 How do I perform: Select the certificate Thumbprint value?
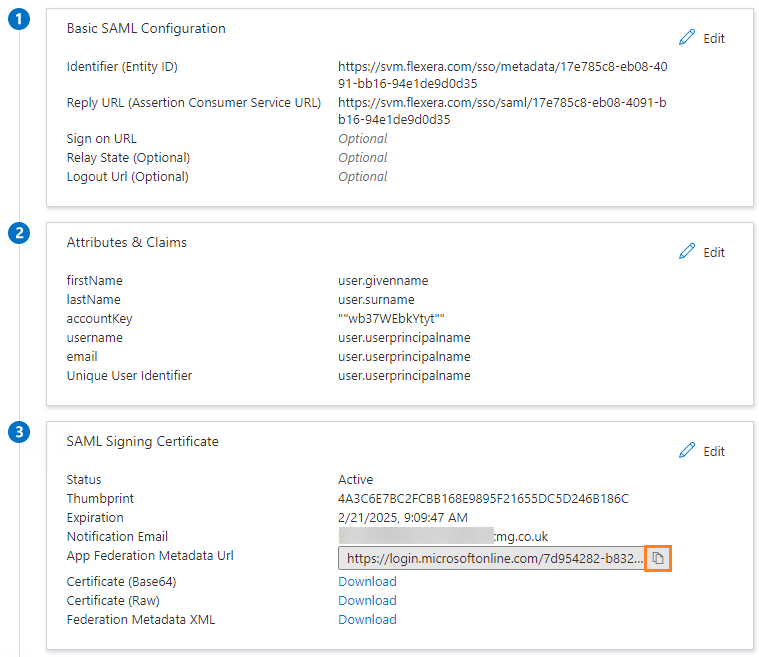[x=483, y=499]
